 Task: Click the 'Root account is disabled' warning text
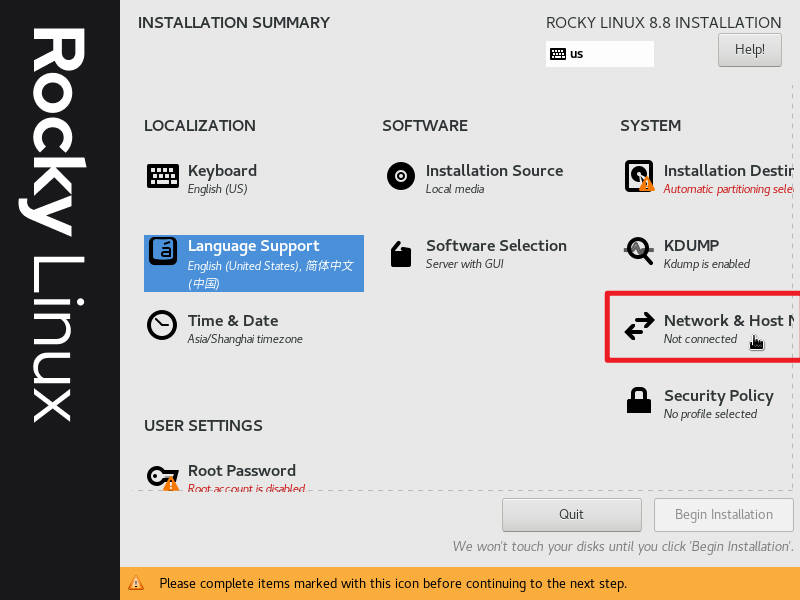[x=246, y=488]
